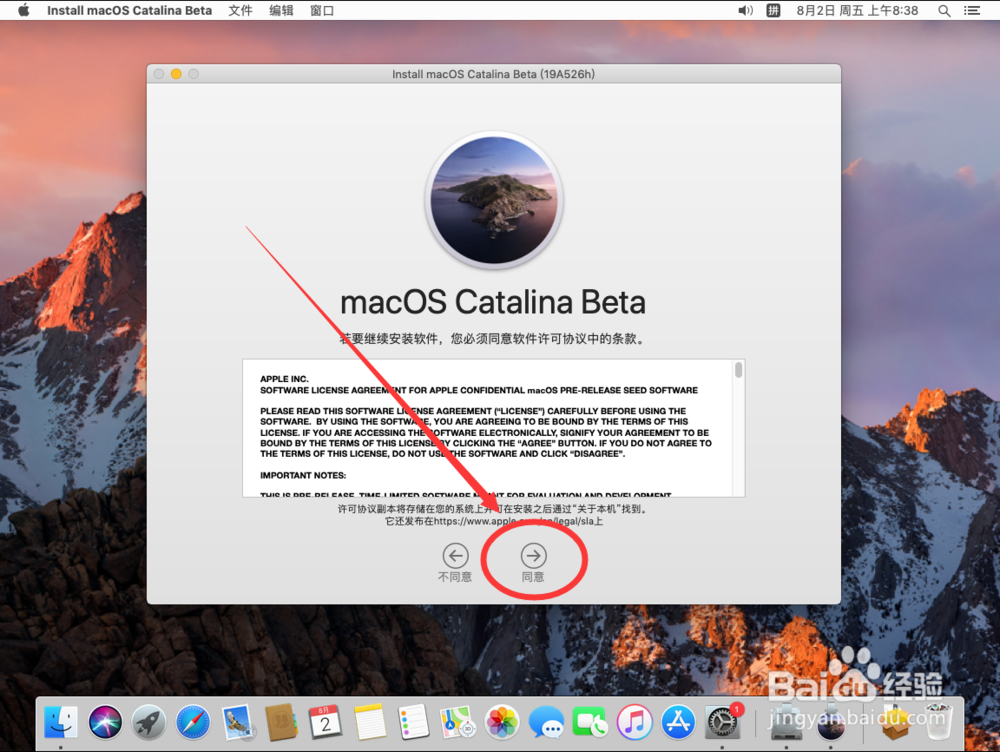Open Photos flower icon in Dock

click(502, 722)
